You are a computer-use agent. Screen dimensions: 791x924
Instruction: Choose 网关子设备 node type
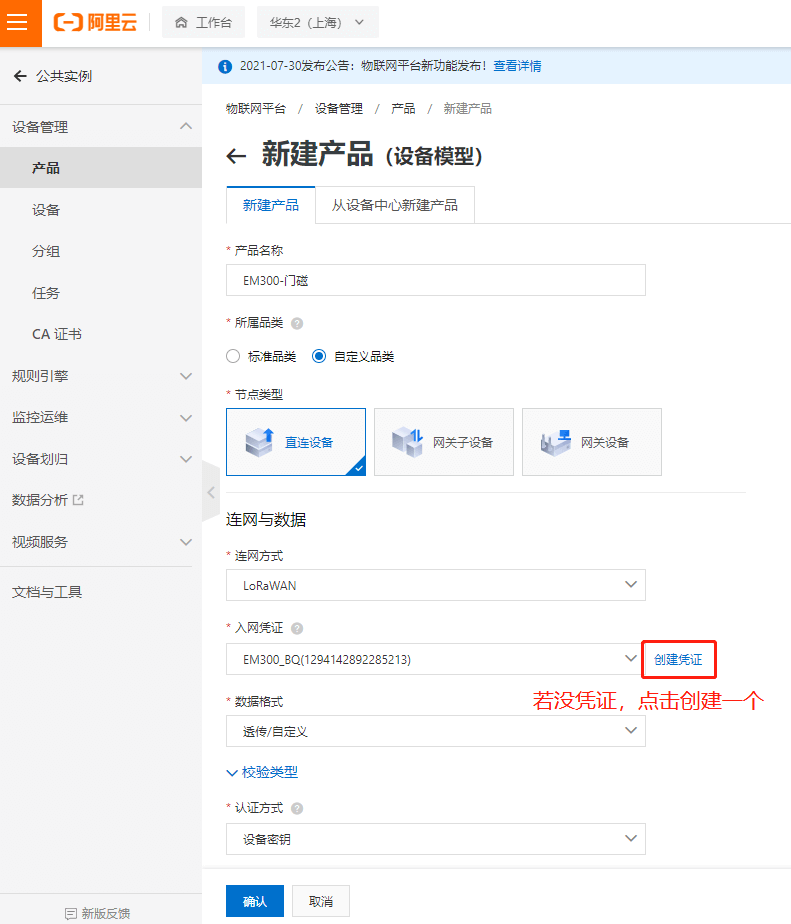pyautogui.click(x=443, y=442)
